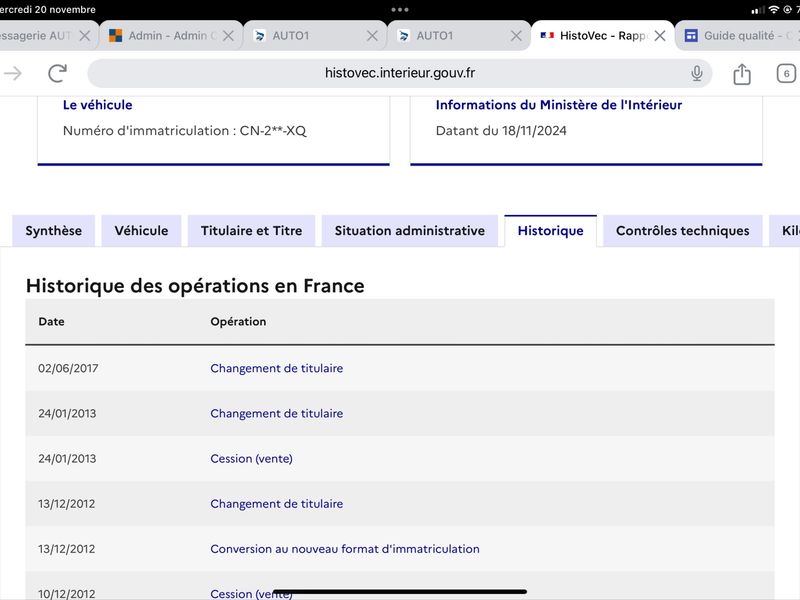The height and width of the screenshot is (600, 800).
Task: Click the date 02/06/2017 cell
Action: coord(68,368)
